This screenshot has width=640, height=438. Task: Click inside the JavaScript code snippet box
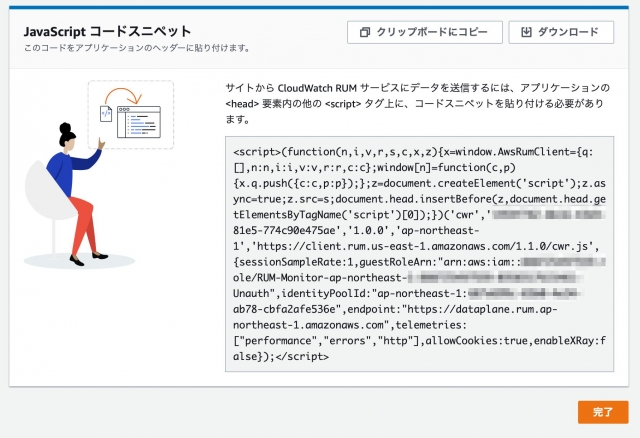[x=419, y=254]
